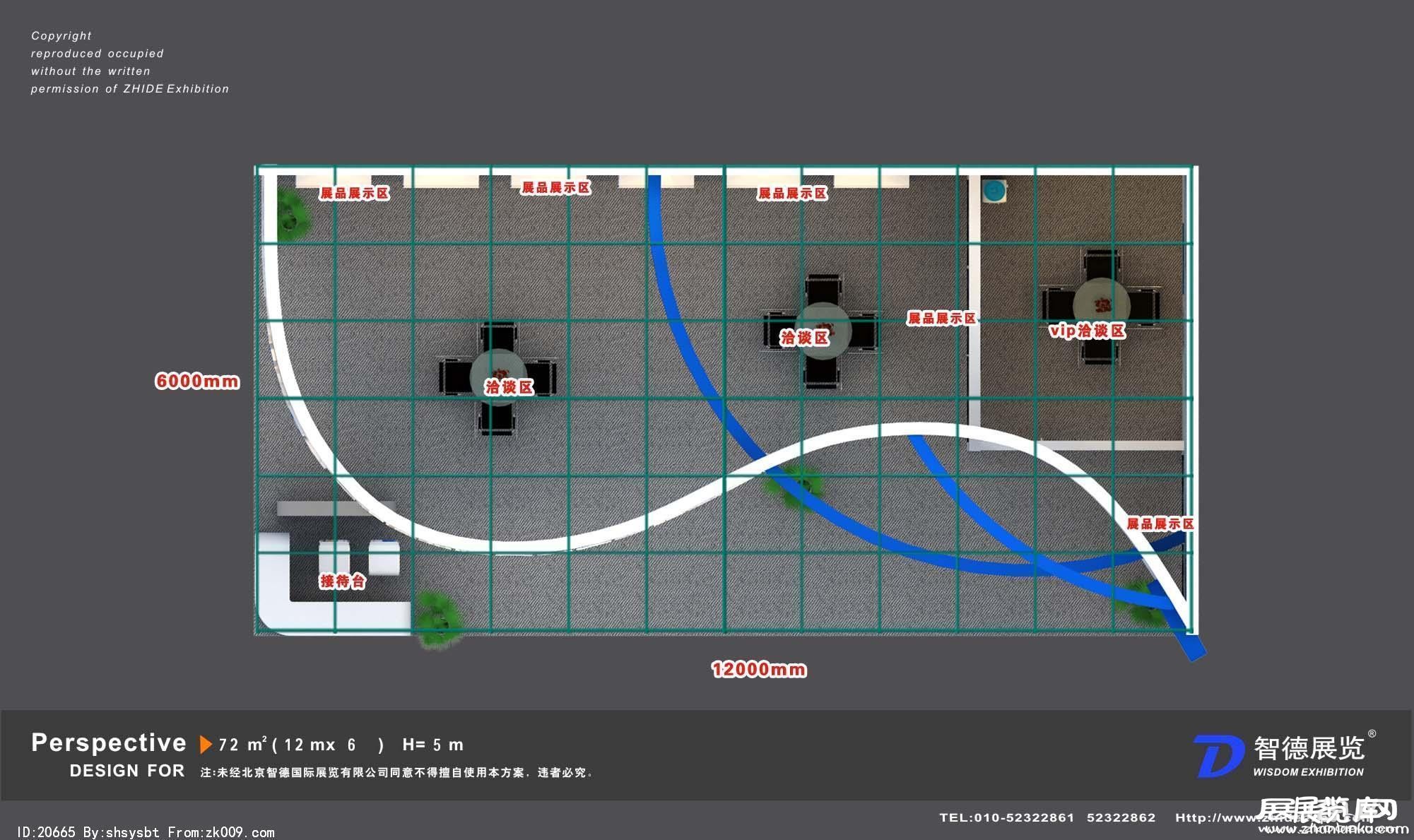Click the ID:20665 source caption
Screen dimensions: 1414x840
(x=145, y=832)
